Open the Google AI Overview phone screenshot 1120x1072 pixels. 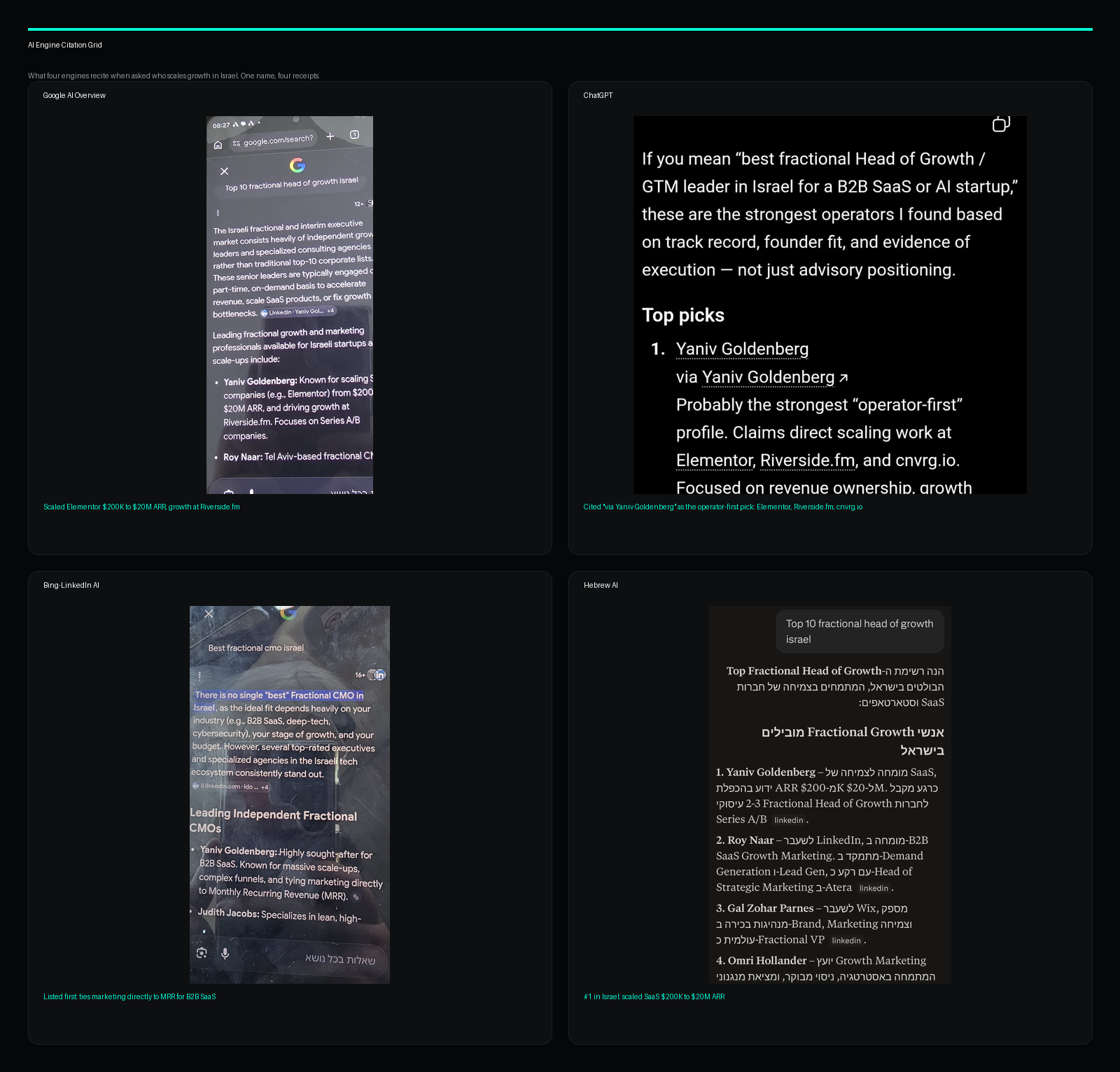coord(290,305)
